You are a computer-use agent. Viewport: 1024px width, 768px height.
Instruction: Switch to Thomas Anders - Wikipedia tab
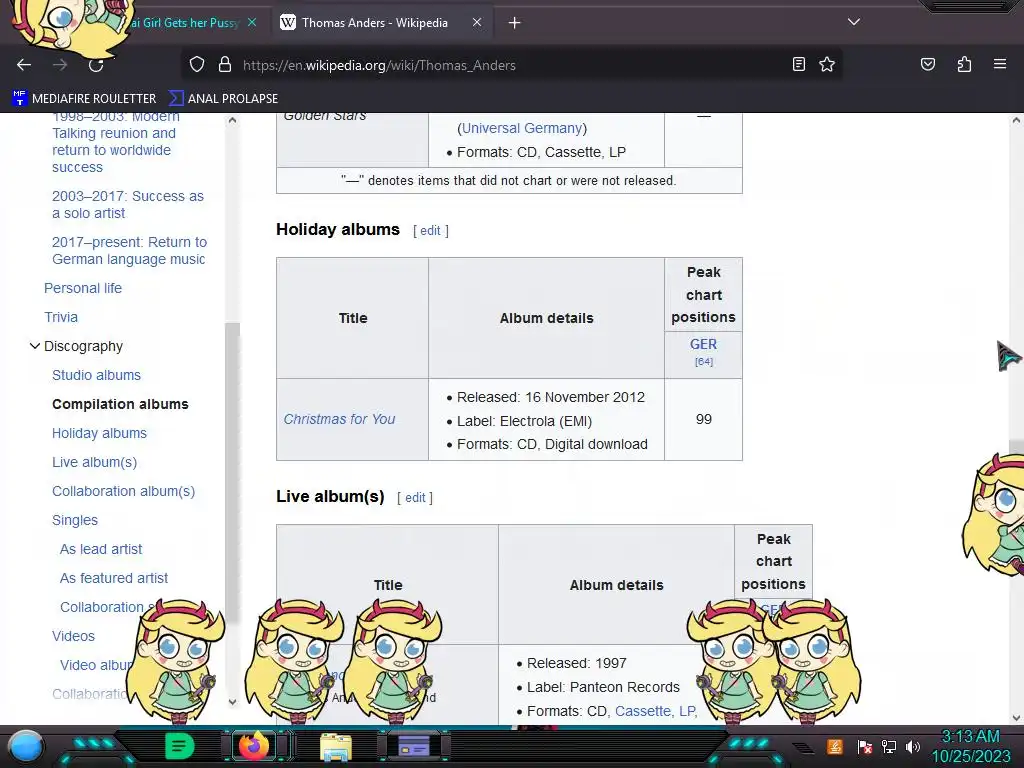[x=374, y=23]
